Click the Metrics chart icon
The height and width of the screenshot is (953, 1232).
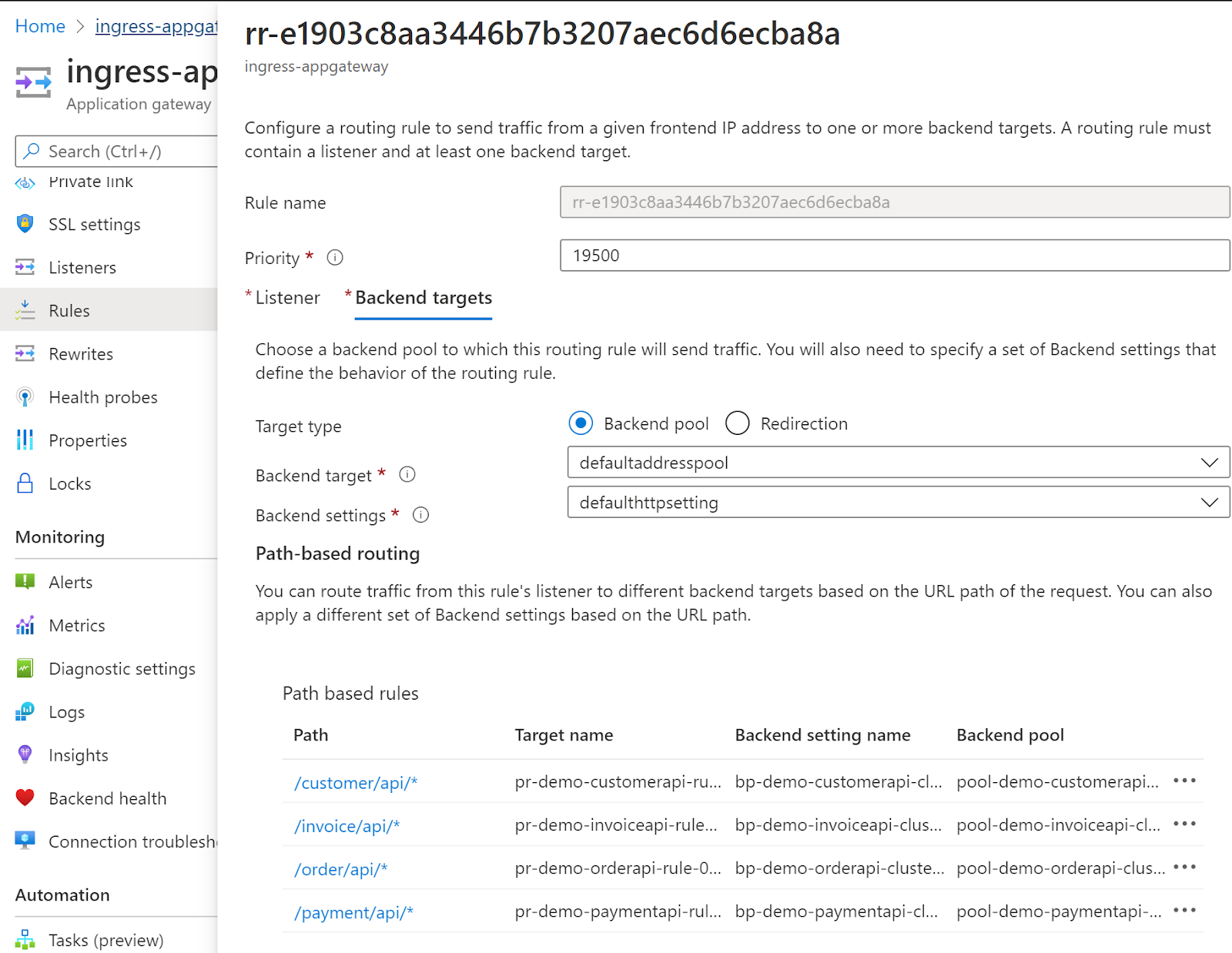[x=25, y=625]
